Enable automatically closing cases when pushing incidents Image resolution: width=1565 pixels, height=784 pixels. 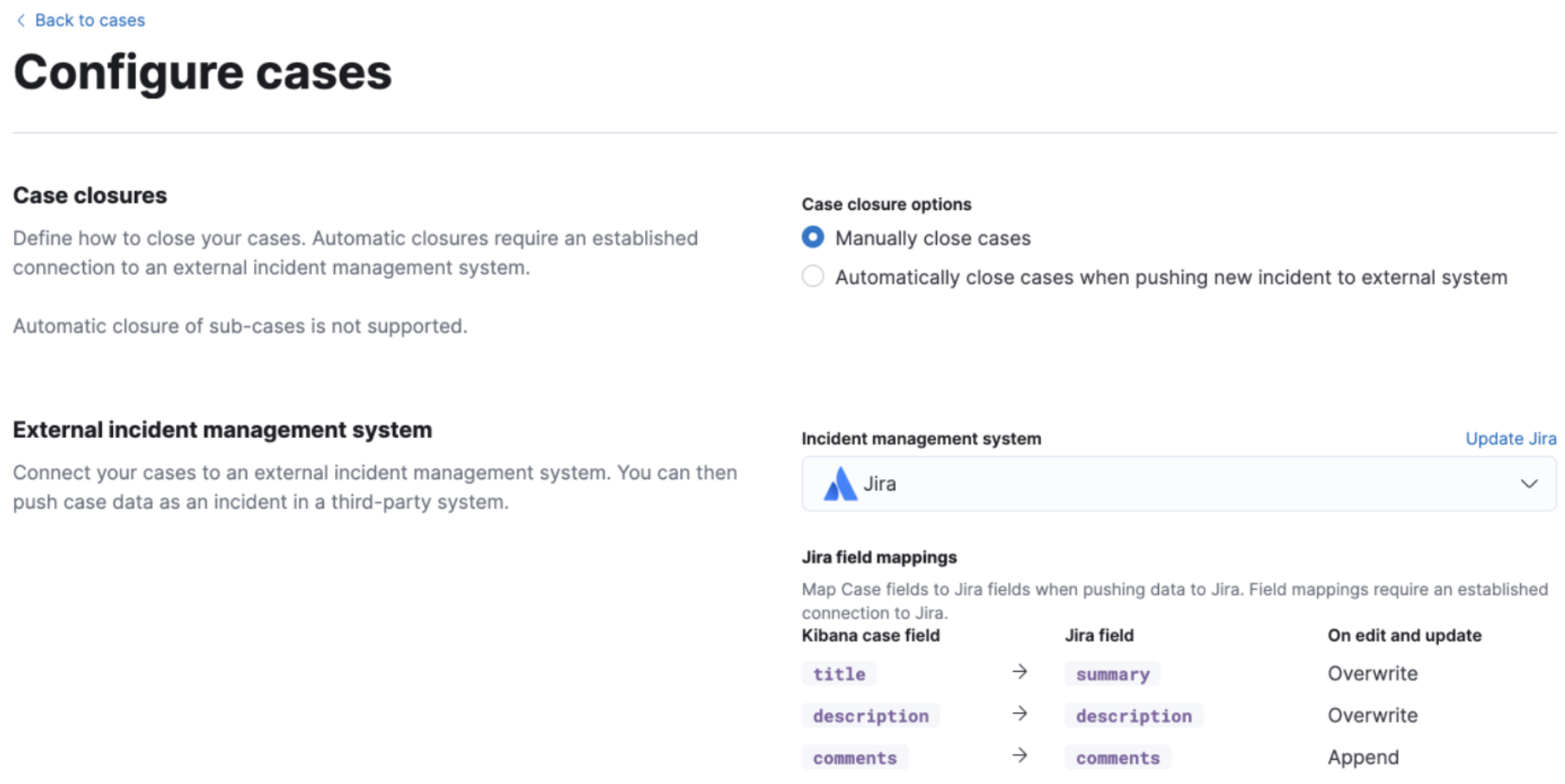click(813, 277)
